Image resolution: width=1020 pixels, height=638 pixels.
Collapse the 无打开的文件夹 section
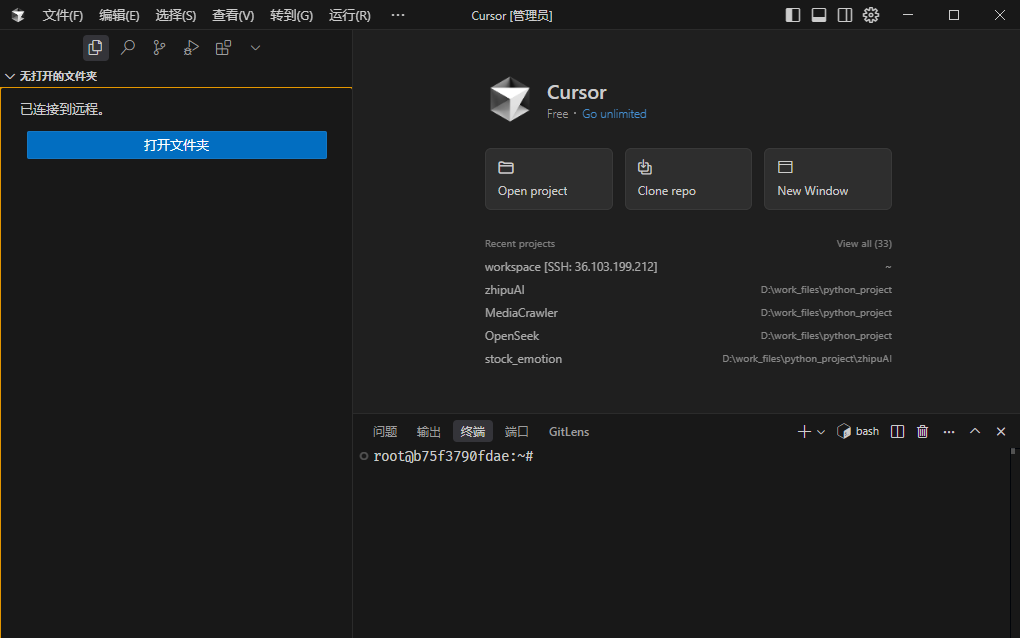click(x=10, y=76)
